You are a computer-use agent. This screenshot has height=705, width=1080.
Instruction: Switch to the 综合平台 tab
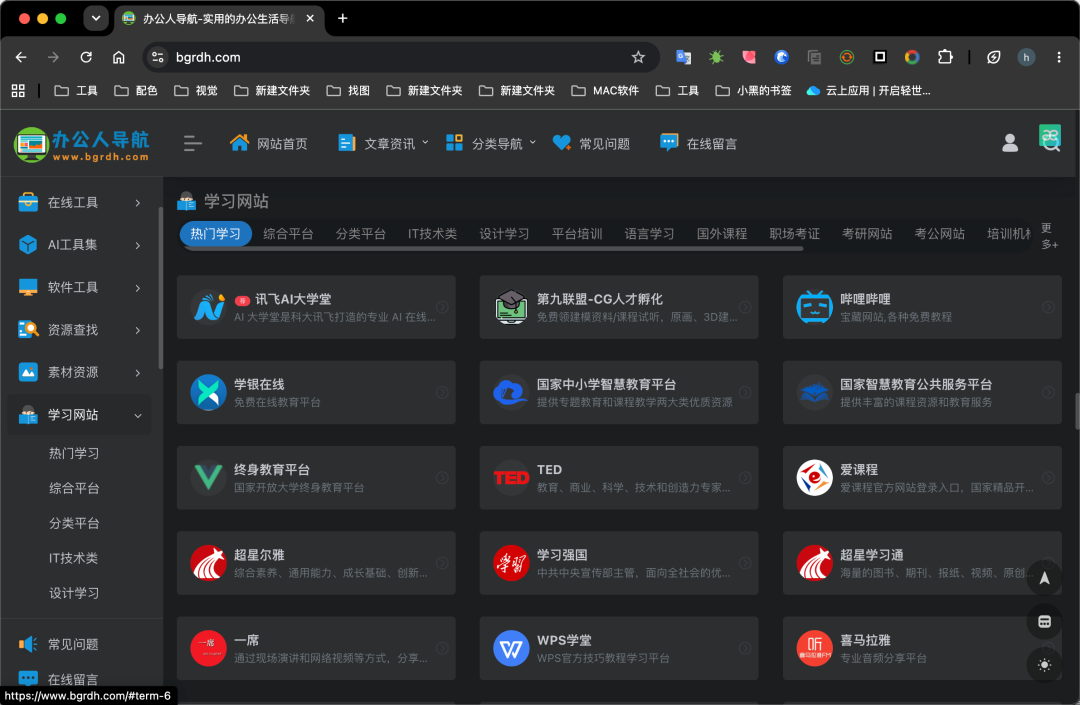click(288, 234)
